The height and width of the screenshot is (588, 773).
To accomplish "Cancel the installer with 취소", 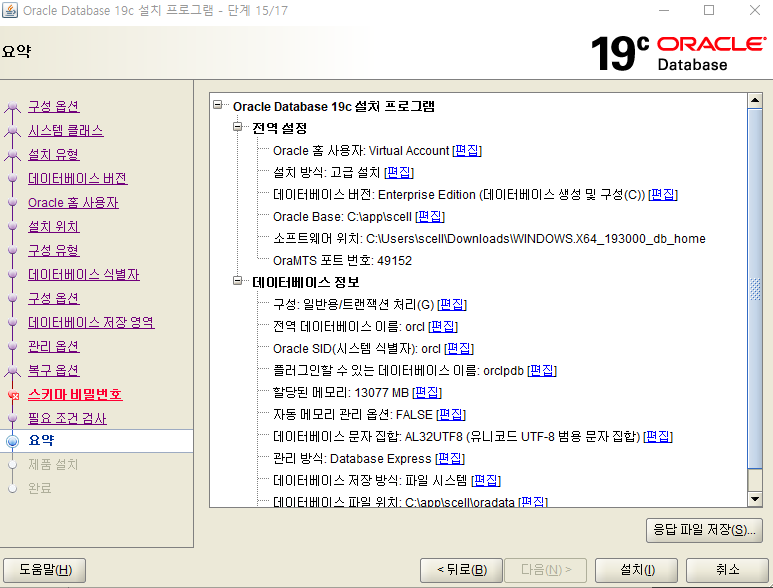I will point(728,570).
